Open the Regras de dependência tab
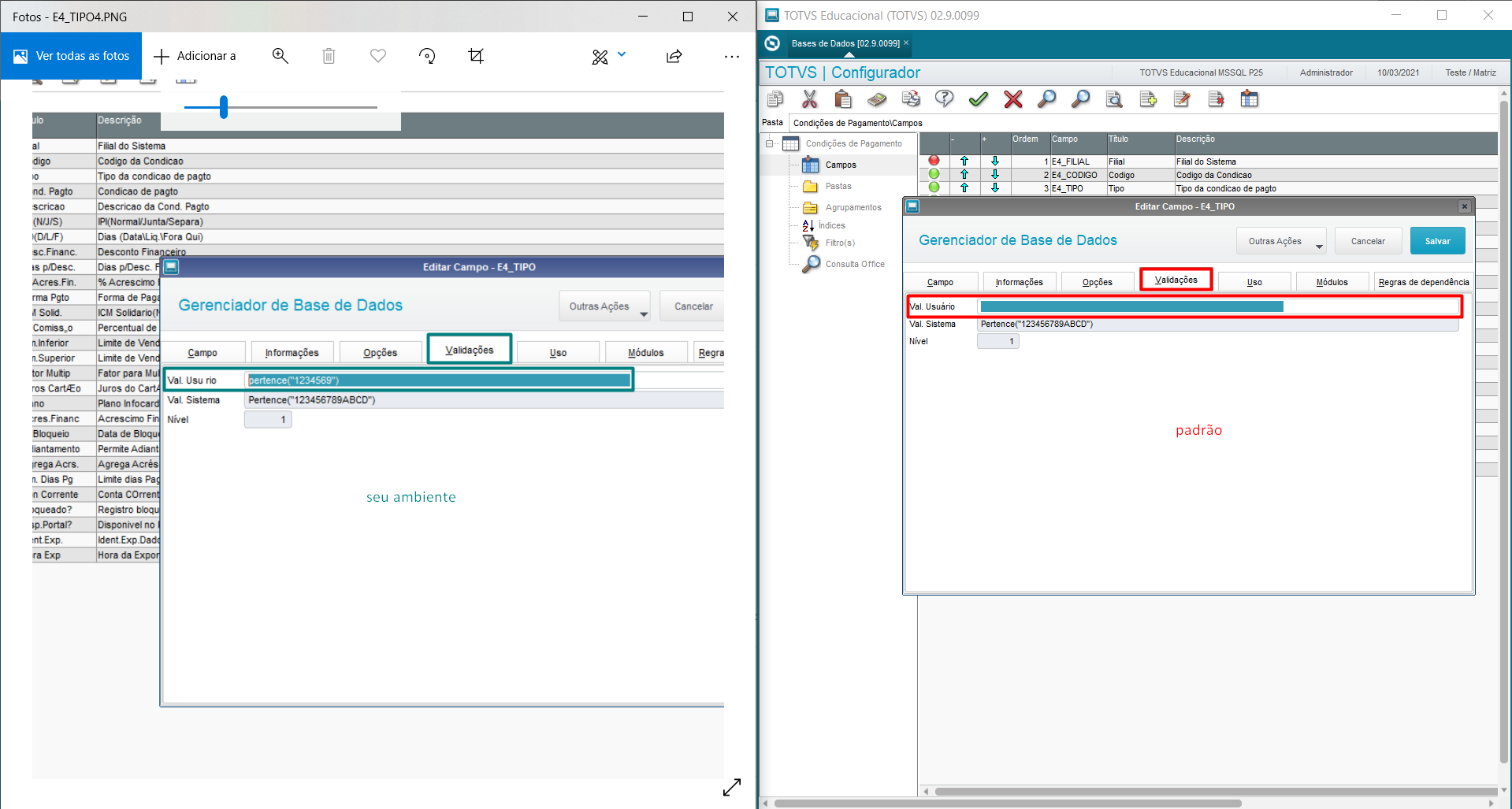This screenshot has width=1512, height=809. pos(1423,282)
